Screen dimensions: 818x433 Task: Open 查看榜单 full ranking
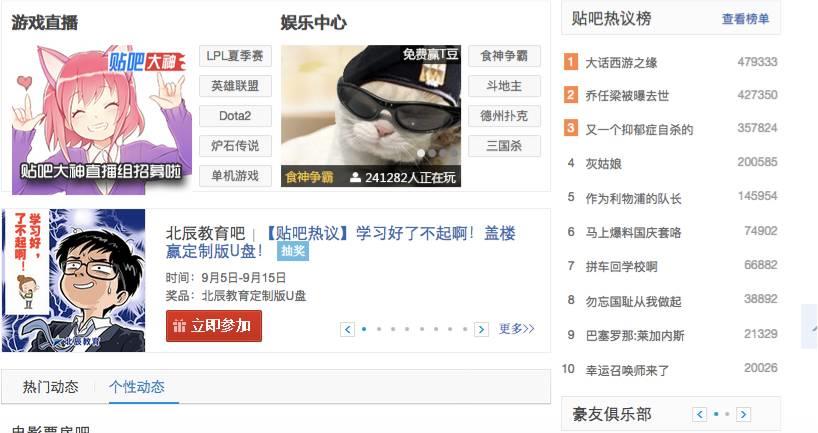coord(745,19)
